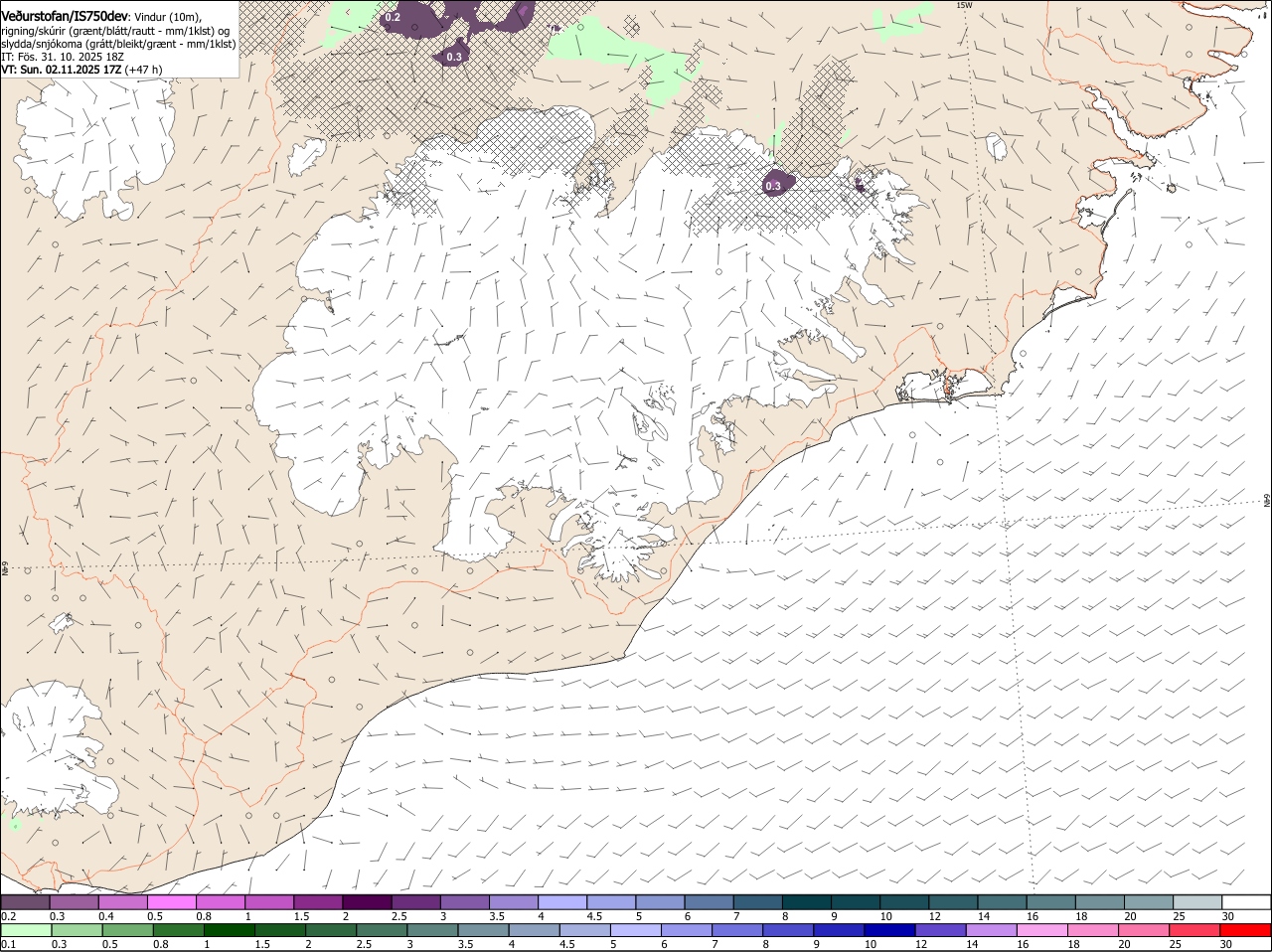The width and height of the screenshot is (1272, 952).
Task: Click the 0.2 value label on the purple patch
Action: point(393,17)
